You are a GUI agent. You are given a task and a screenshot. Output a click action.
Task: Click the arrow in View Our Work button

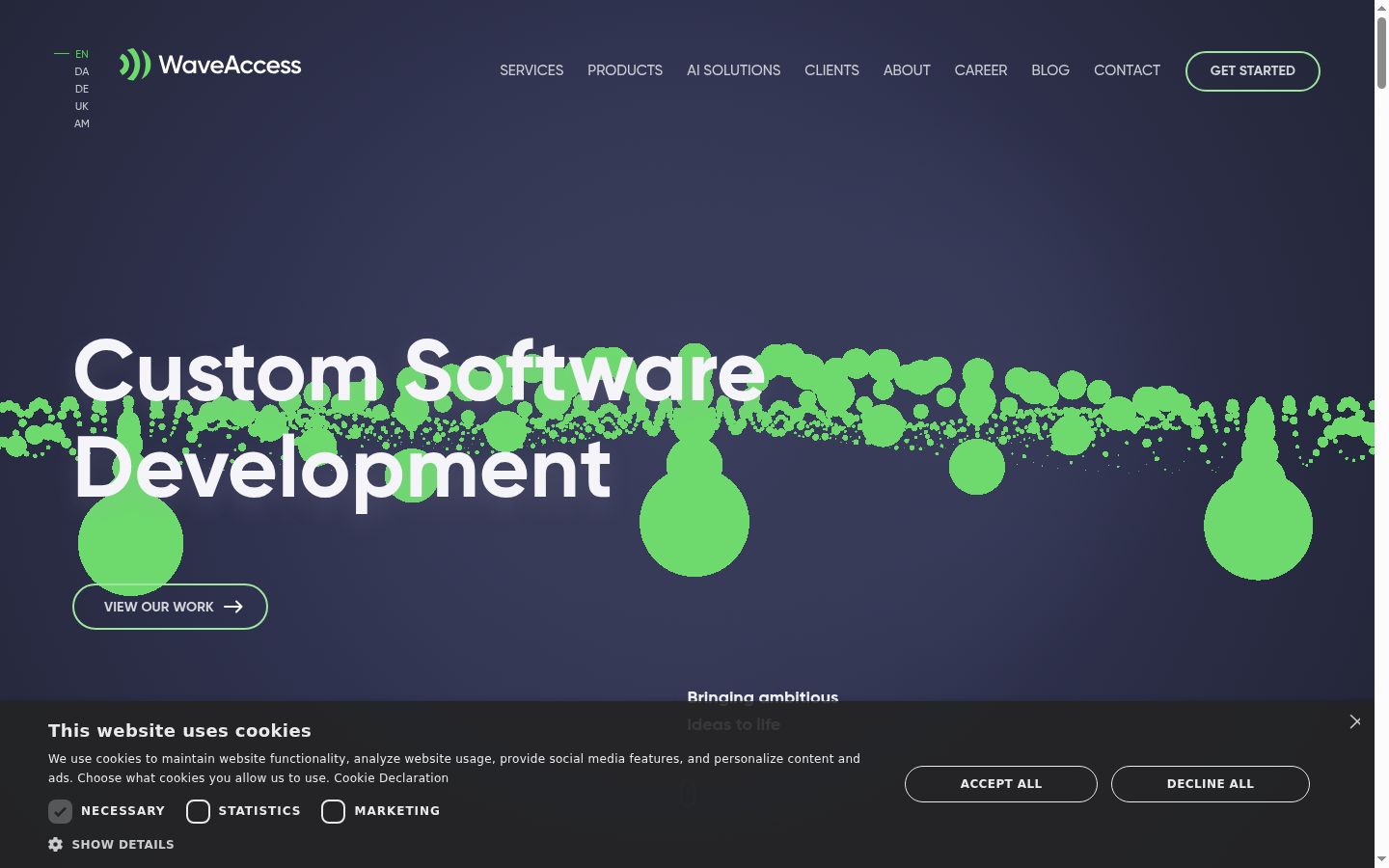click(233, 607)
